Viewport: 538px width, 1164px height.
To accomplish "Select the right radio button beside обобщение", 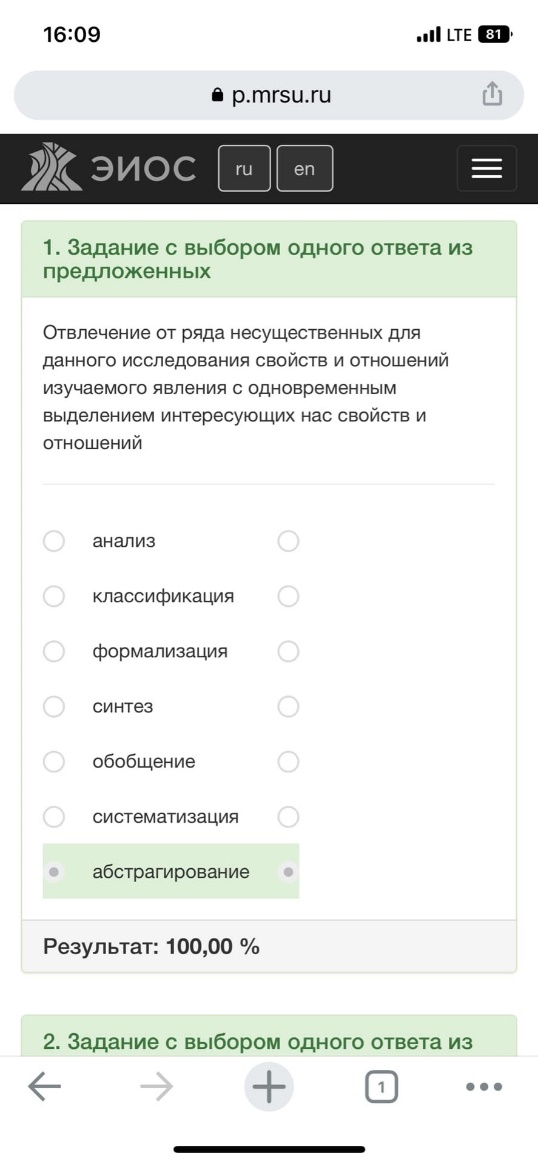I will click(288, 762).
